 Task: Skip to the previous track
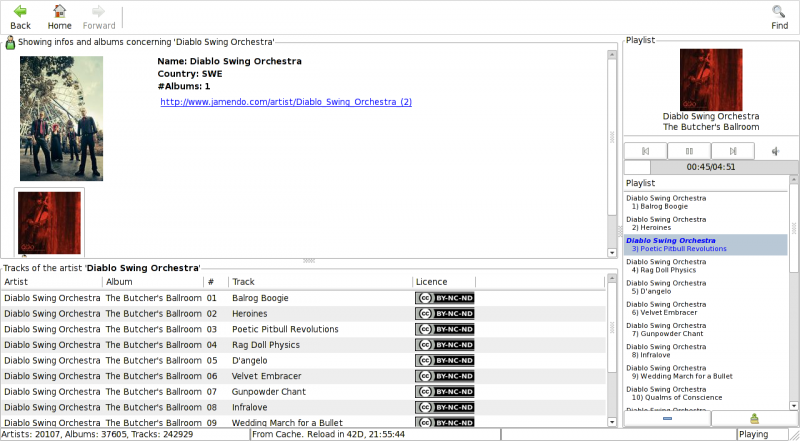(645, 151)
